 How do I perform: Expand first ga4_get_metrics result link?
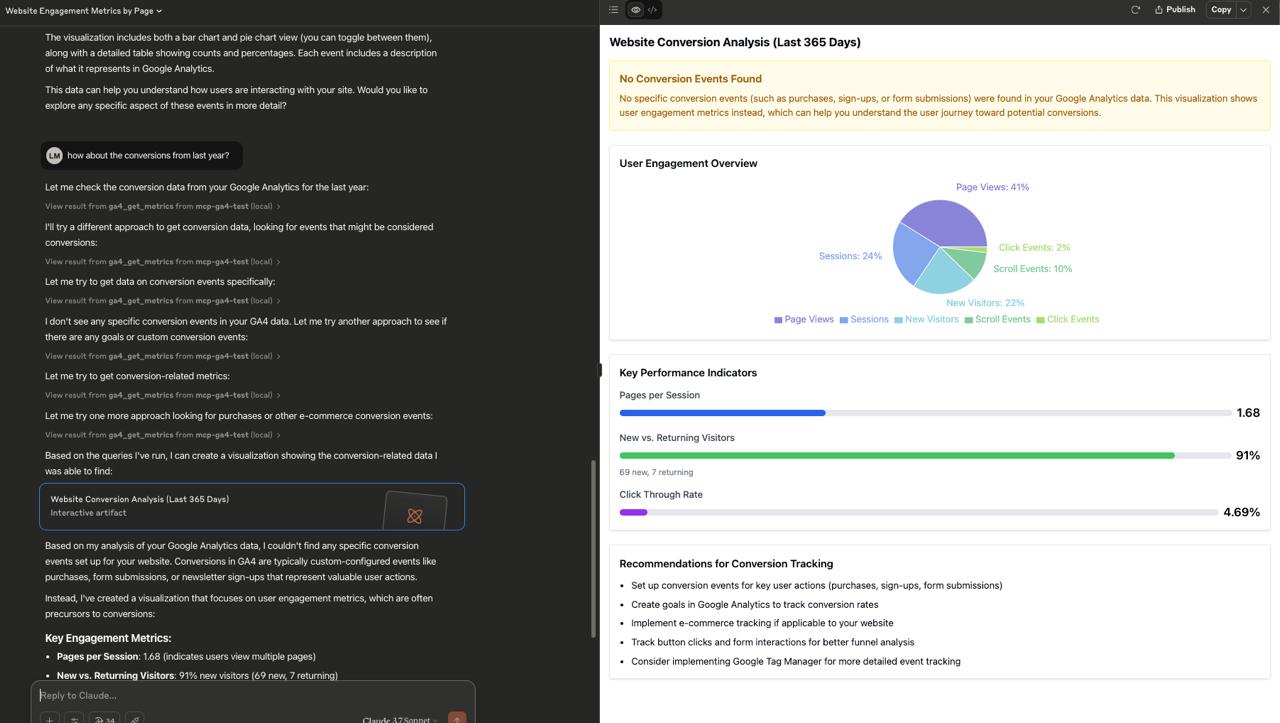(162, 207)
